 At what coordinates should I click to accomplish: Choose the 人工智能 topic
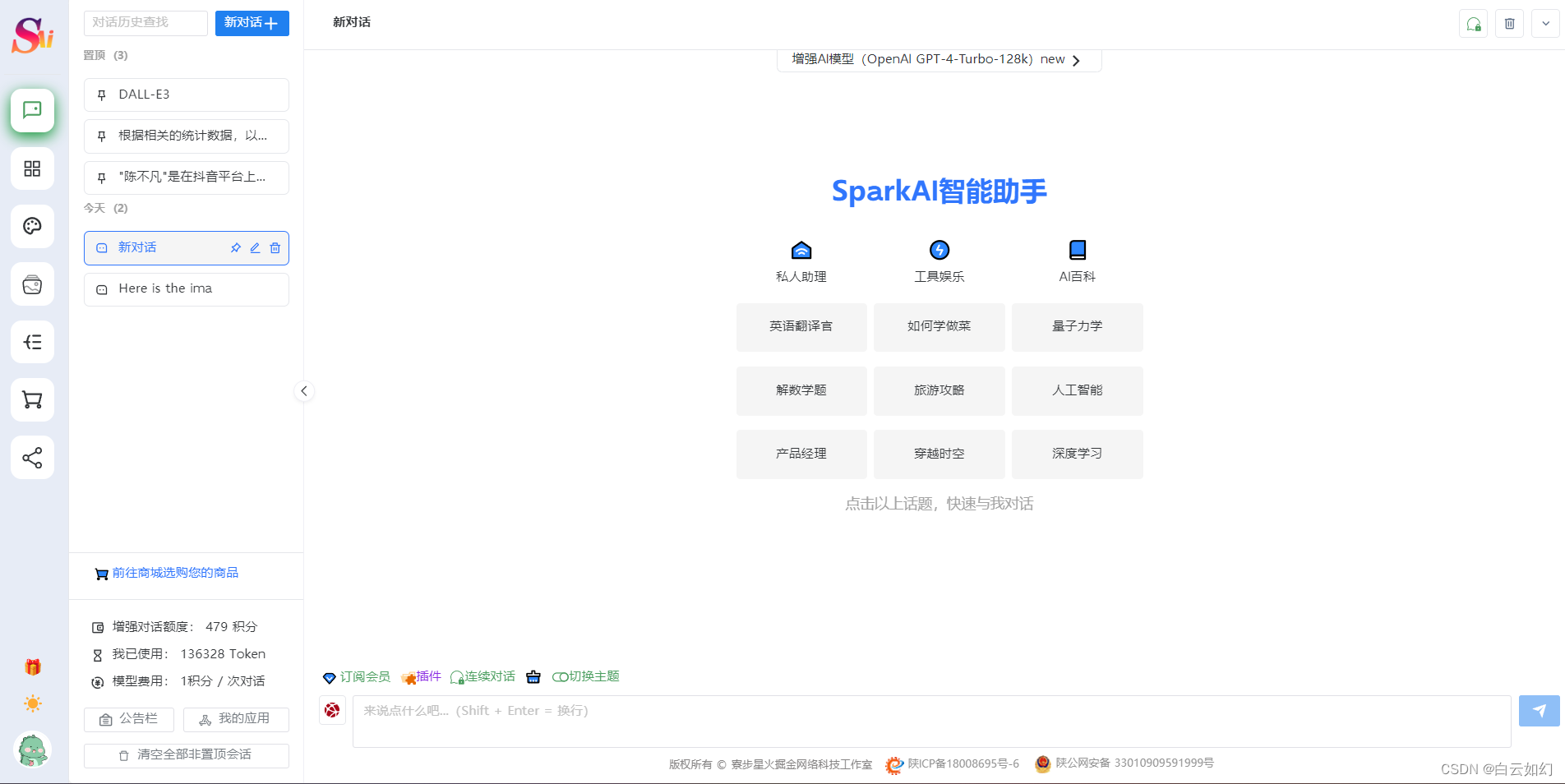tap(1078, 390)
